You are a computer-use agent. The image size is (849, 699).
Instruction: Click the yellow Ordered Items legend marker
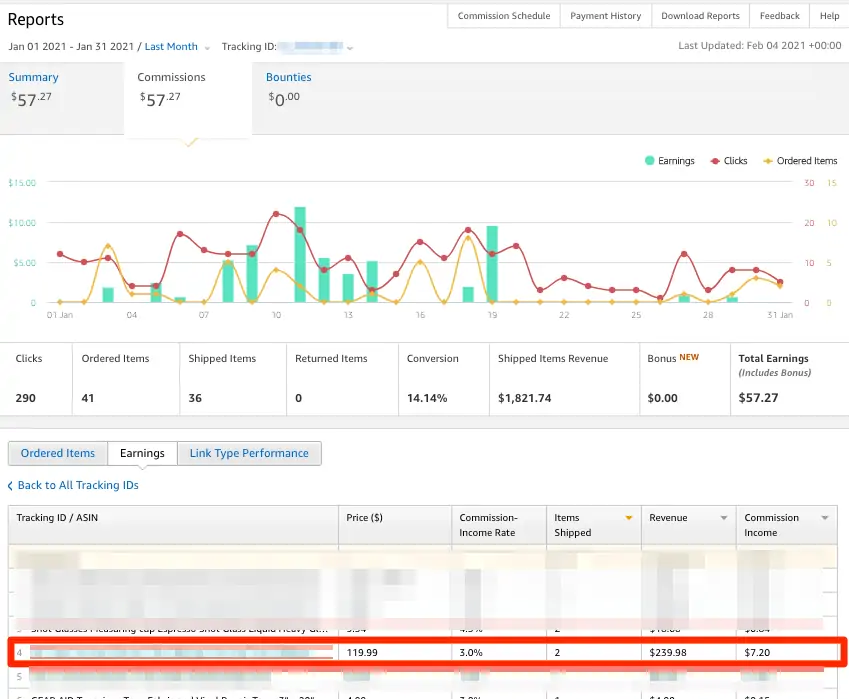pyautogui.click(x=768, y=161)
